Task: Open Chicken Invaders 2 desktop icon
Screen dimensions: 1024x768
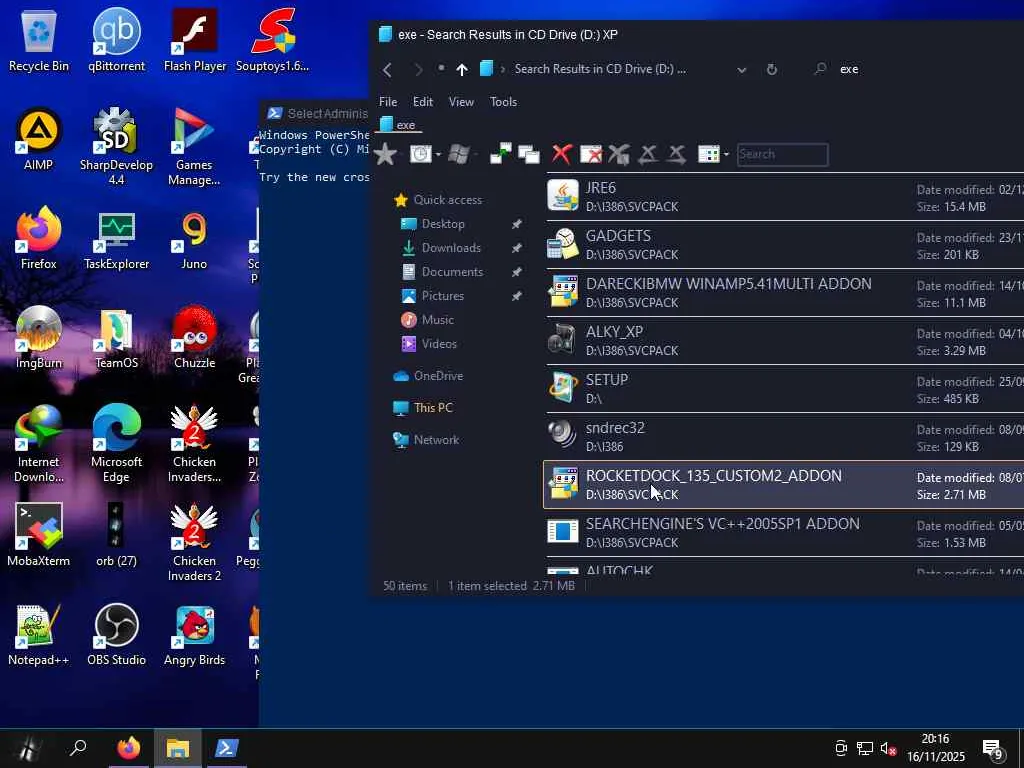Action: pos(194,543)
